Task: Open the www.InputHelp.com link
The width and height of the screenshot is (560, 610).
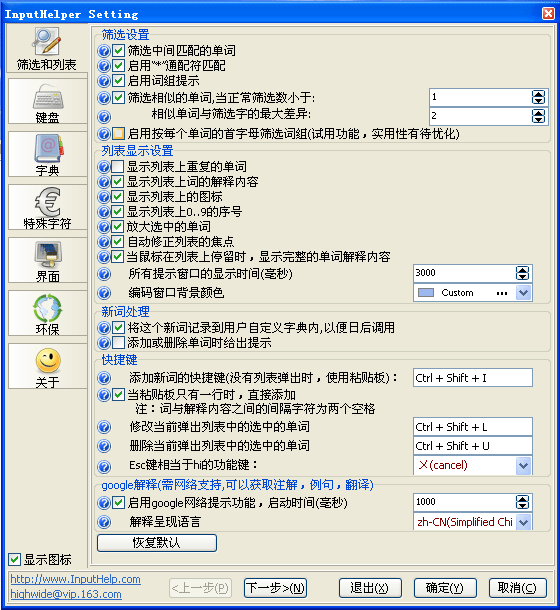Action: pyautogui.click(x=75, y=579)
